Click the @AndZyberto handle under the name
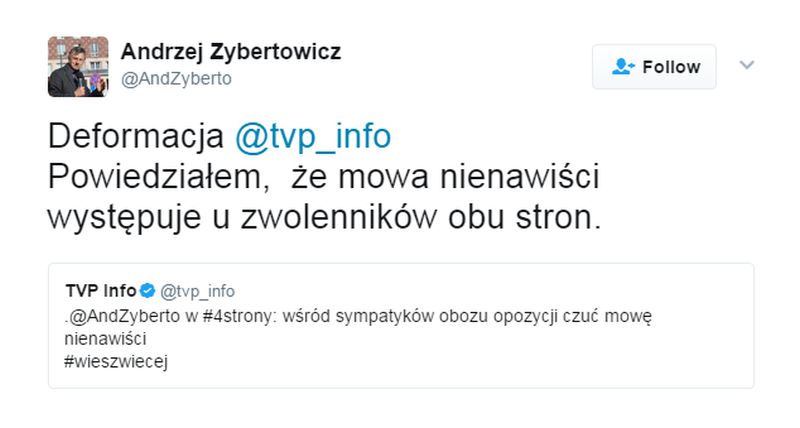This screenshot has height=428, width=800. [176, 79]
